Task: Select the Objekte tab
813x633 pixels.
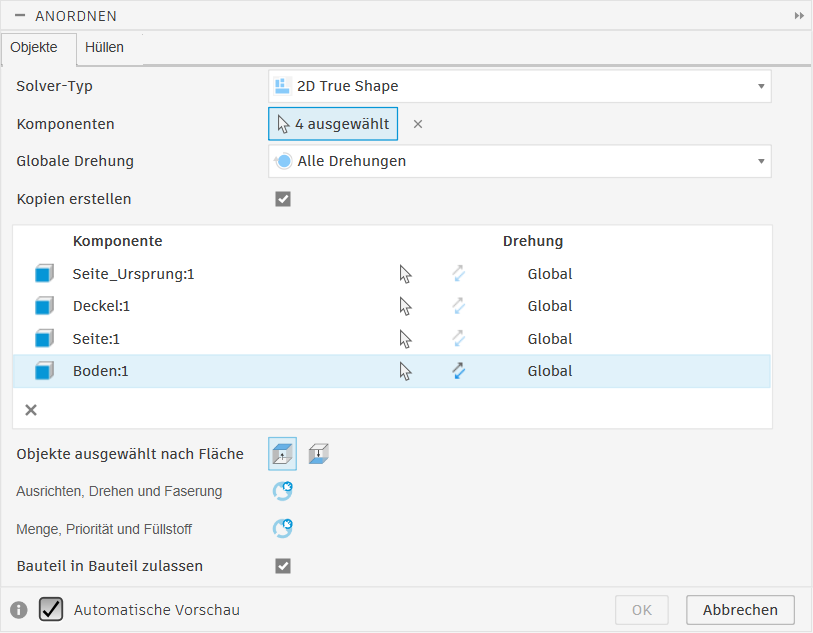Action: point(34,47)
